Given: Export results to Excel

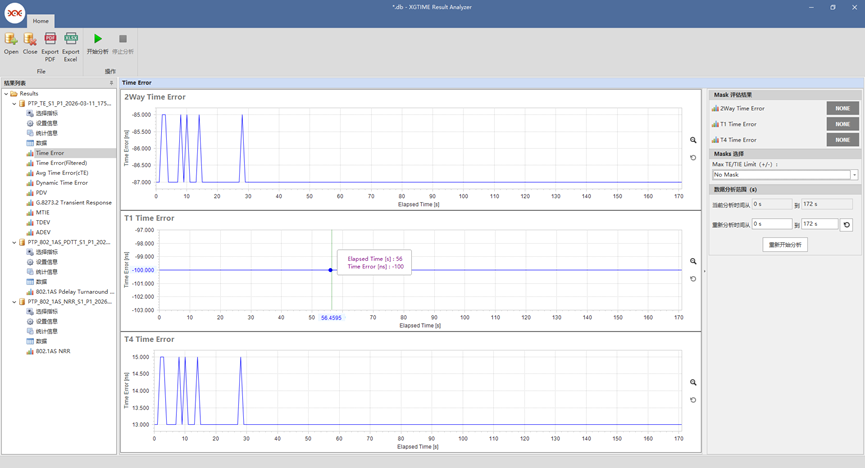Looking at the screenshot, I should tap(71, 46).
